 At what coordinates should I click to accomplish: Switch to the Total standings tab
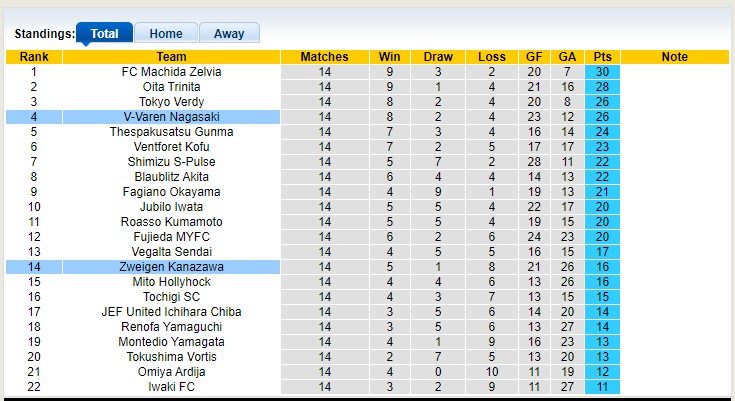pyautogui.click(x=104, y=34)
